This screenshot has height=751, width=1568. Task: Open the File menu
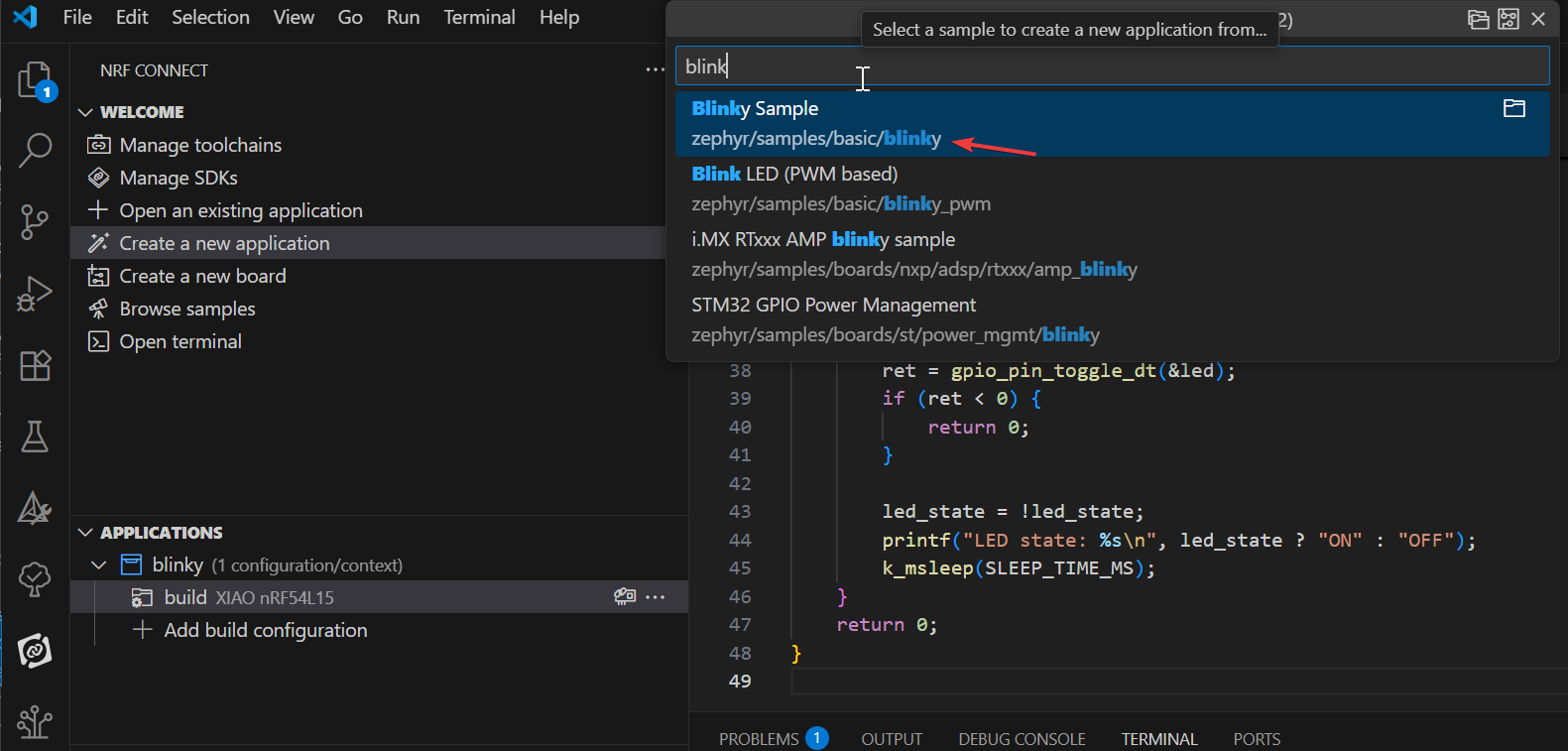(77, 17)
